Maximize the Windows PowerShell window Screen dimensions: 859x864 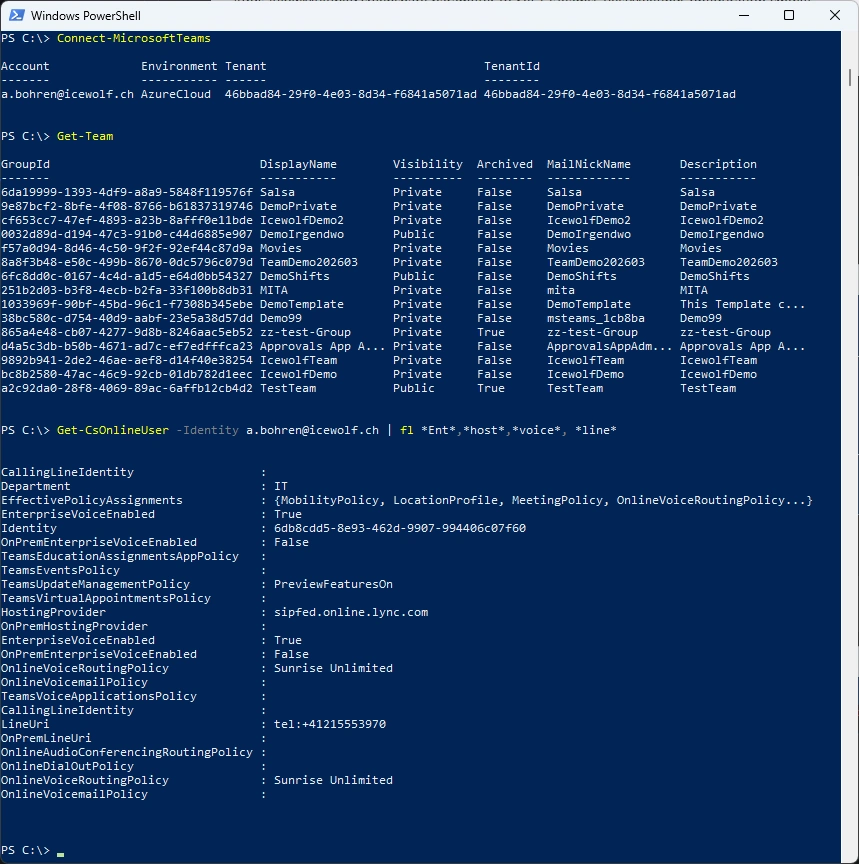pos(789,15)
